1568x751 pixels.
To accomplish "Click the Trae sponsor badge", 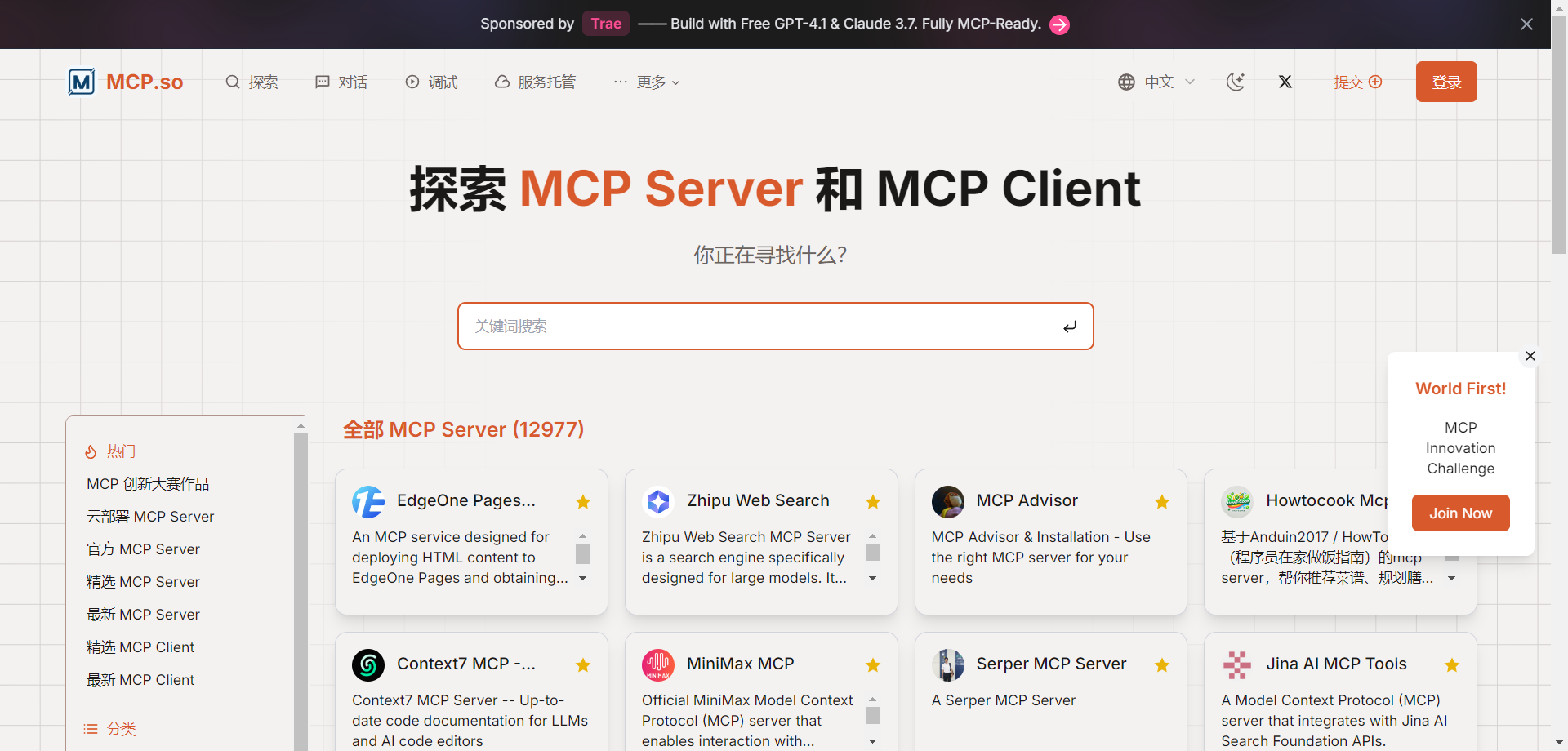I will click(606, 24).
